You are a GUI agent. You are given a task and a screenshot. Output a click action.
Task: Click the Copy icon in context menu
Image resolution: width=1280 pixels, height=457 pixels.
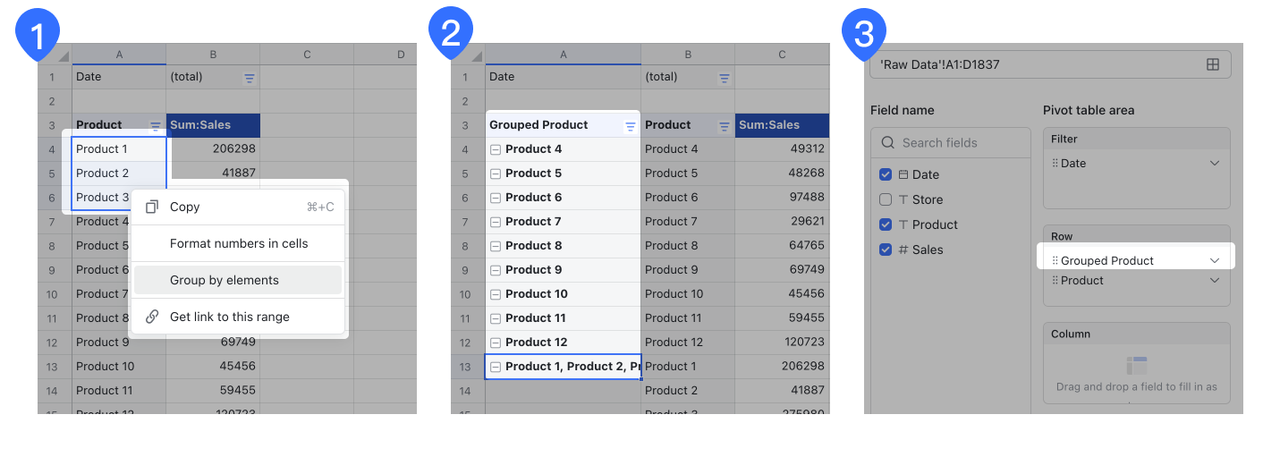[152, 207]
